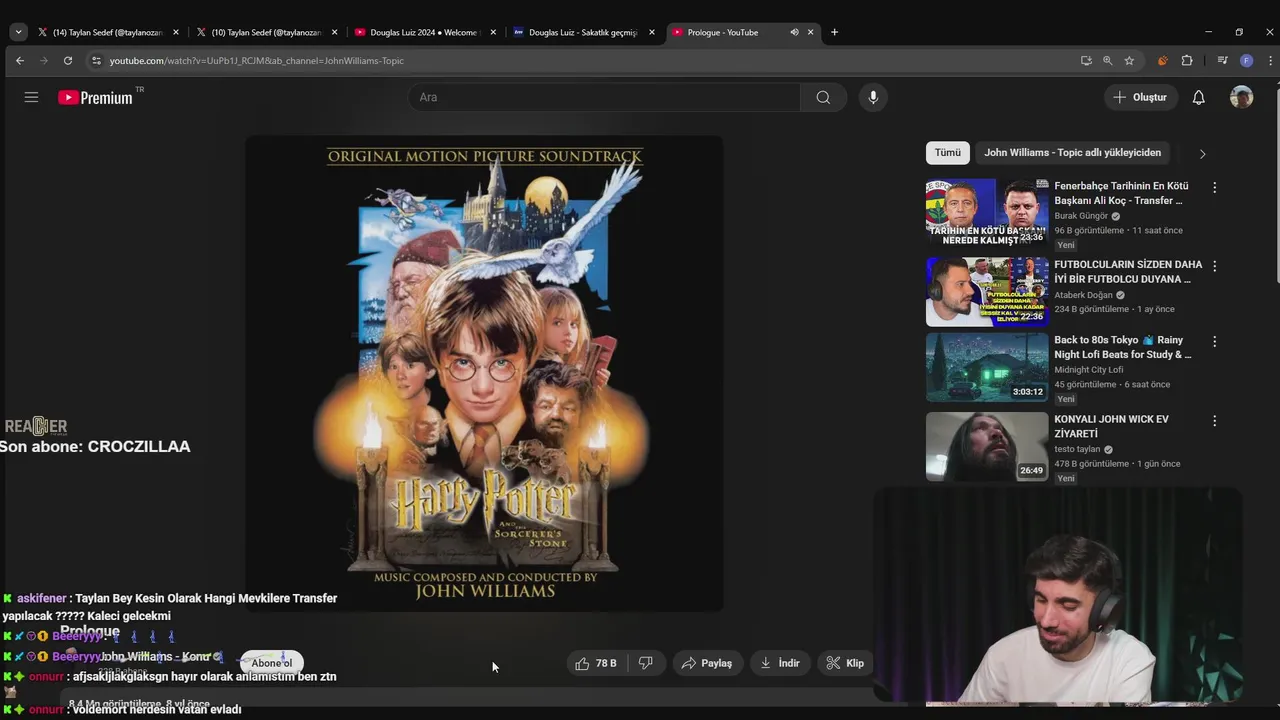The width and height of the screenshot is (1280, 720).
Task: Open the orange extension icon
Action: 1162,61
